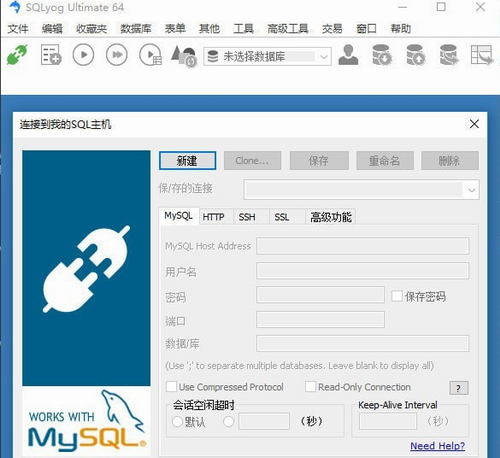The width and height of the screenshot is (500, 458).
Task: Open the 收藏夹 menu
Action: [91, 29]
